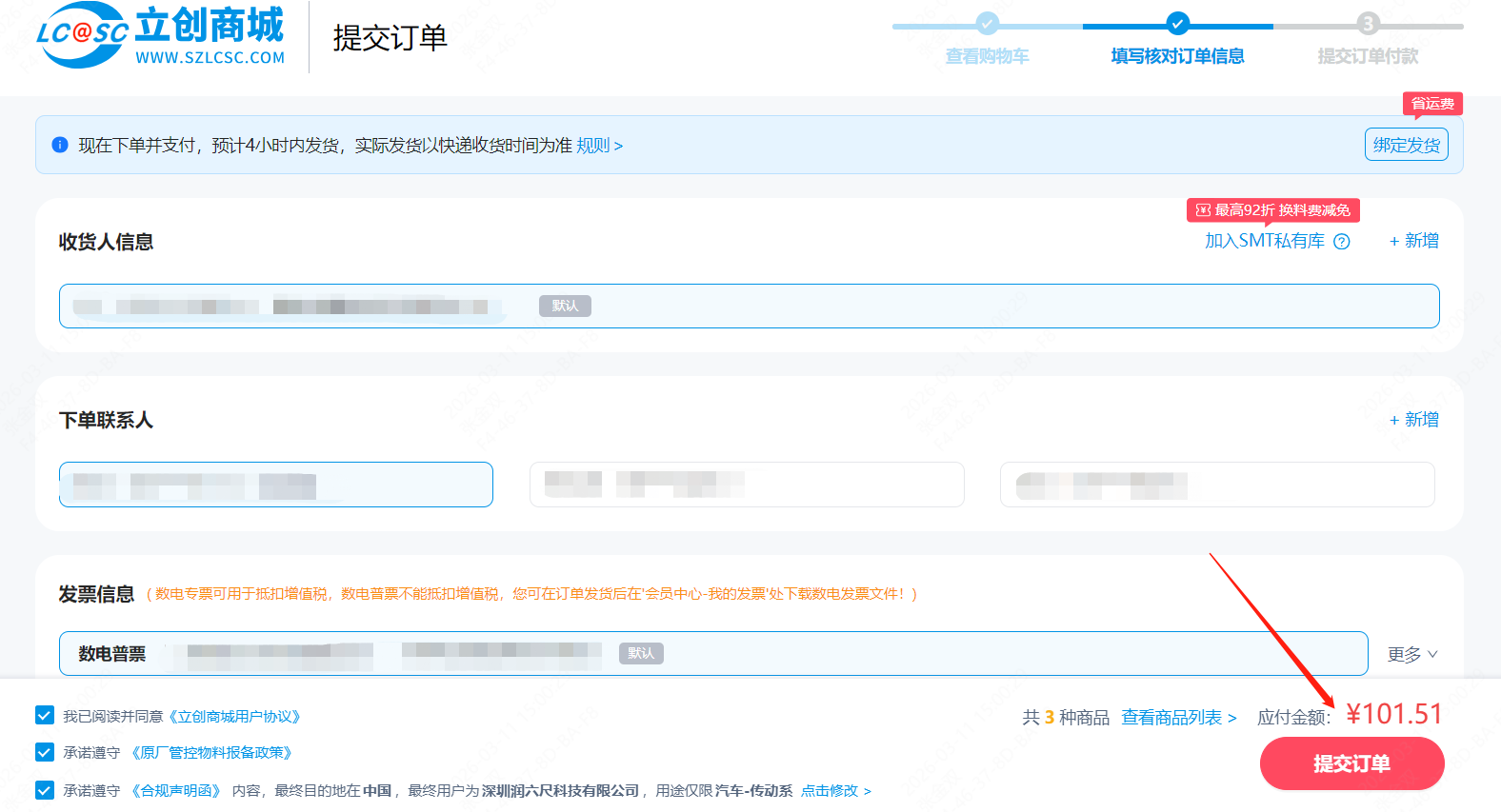Click the help question mark beside 加入SMT私有库

(1342, 242)
